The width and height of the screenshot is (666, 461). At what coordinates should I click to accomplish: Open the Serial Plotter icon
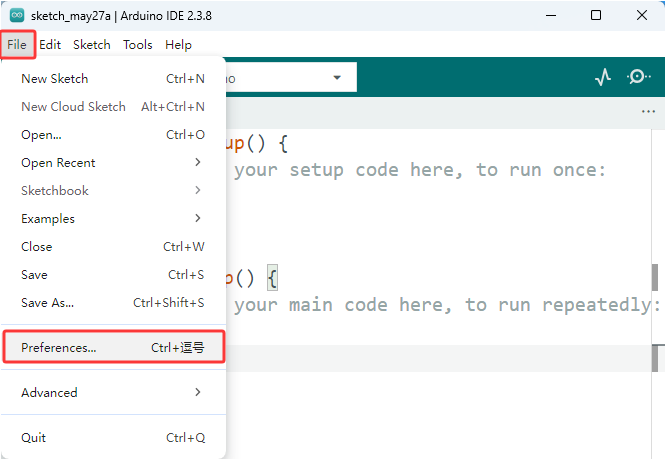[x=603, y=77]
